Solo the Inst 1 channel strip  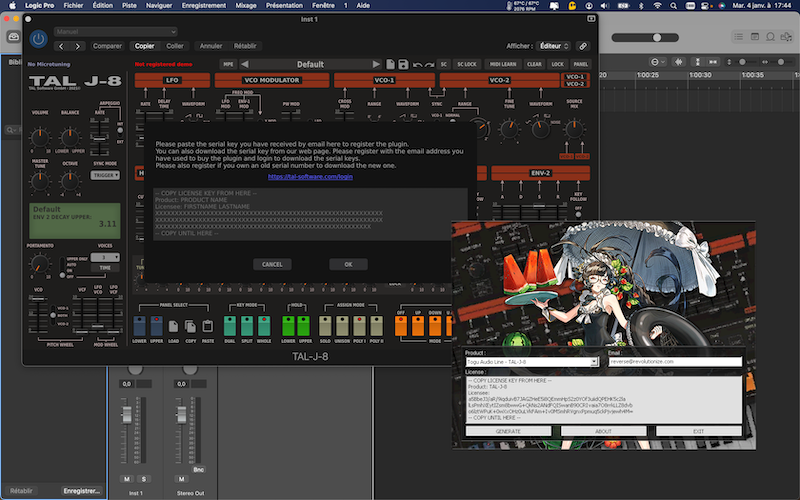tap(144, 479)
